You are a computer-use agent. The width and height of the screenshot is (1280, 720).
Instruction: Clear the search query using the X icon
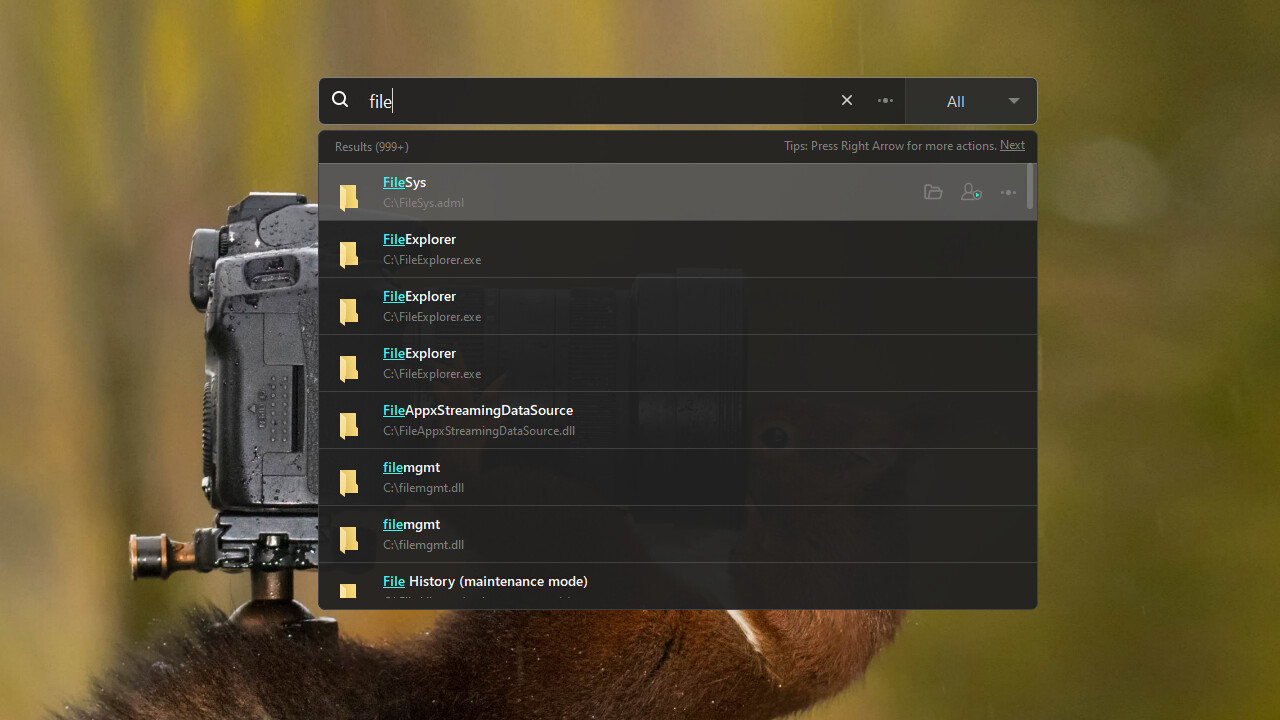[x=846, y=100]
